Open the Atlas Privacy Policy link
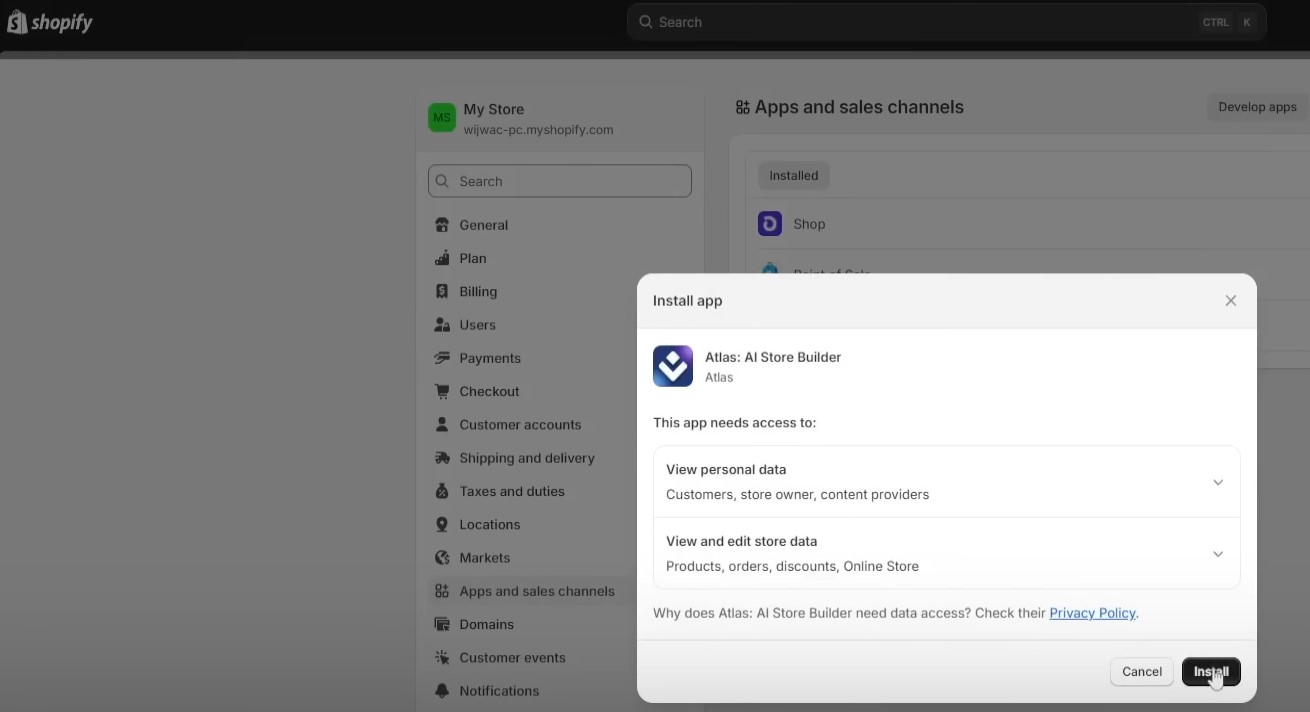Screen dimensions: 1310x712 (1092, 613)
